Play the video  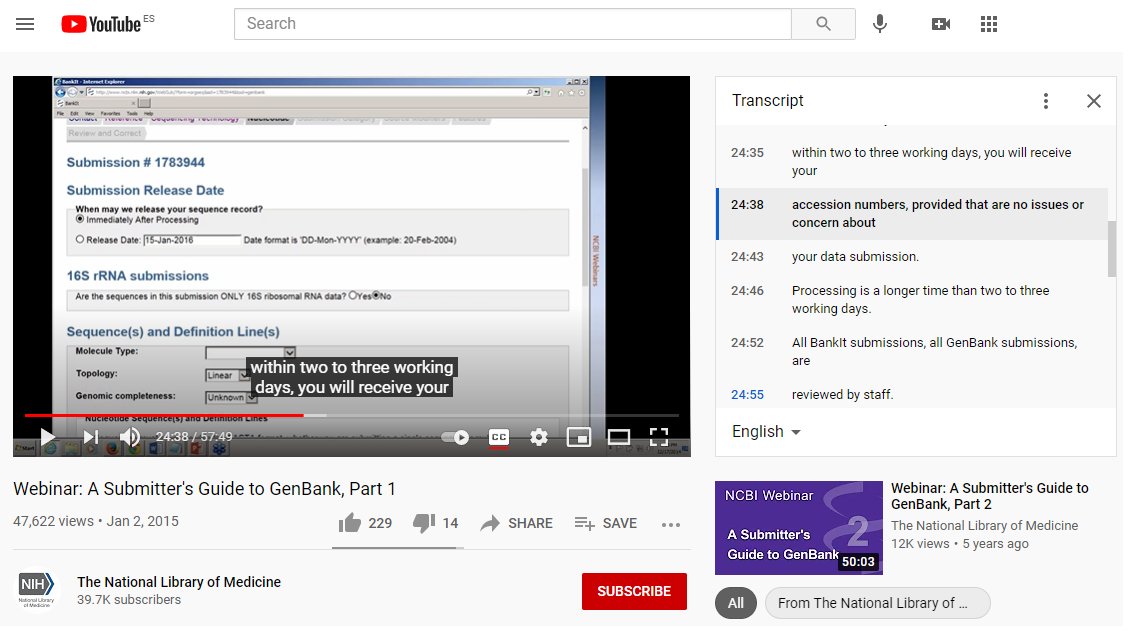[x=47, y=437]
